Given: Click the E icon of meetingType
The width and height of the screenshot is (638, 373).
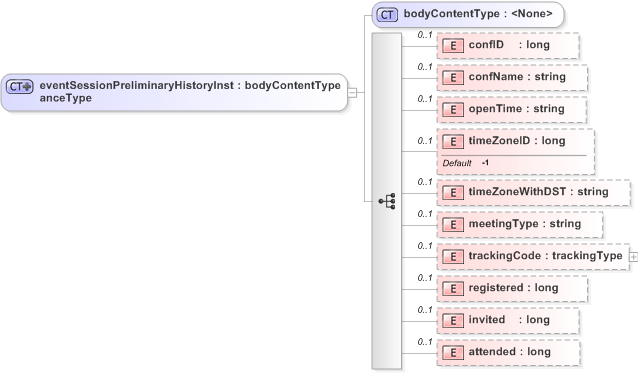Looking at the screenshot, I should pyautogui.click(x=452, y=225).
